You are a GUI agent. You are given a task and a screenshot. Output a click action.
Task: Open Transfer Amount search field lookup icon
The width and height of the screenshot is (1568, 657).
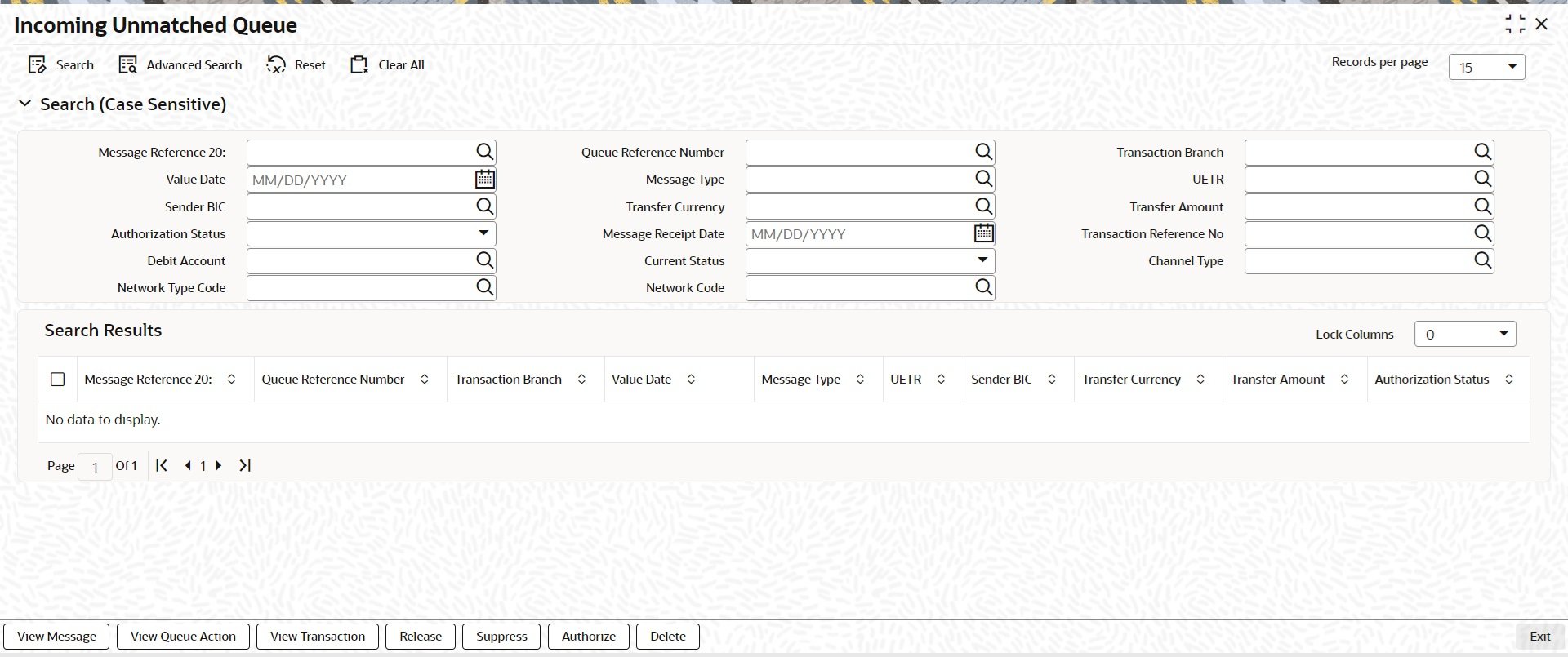pos(1483,206)
